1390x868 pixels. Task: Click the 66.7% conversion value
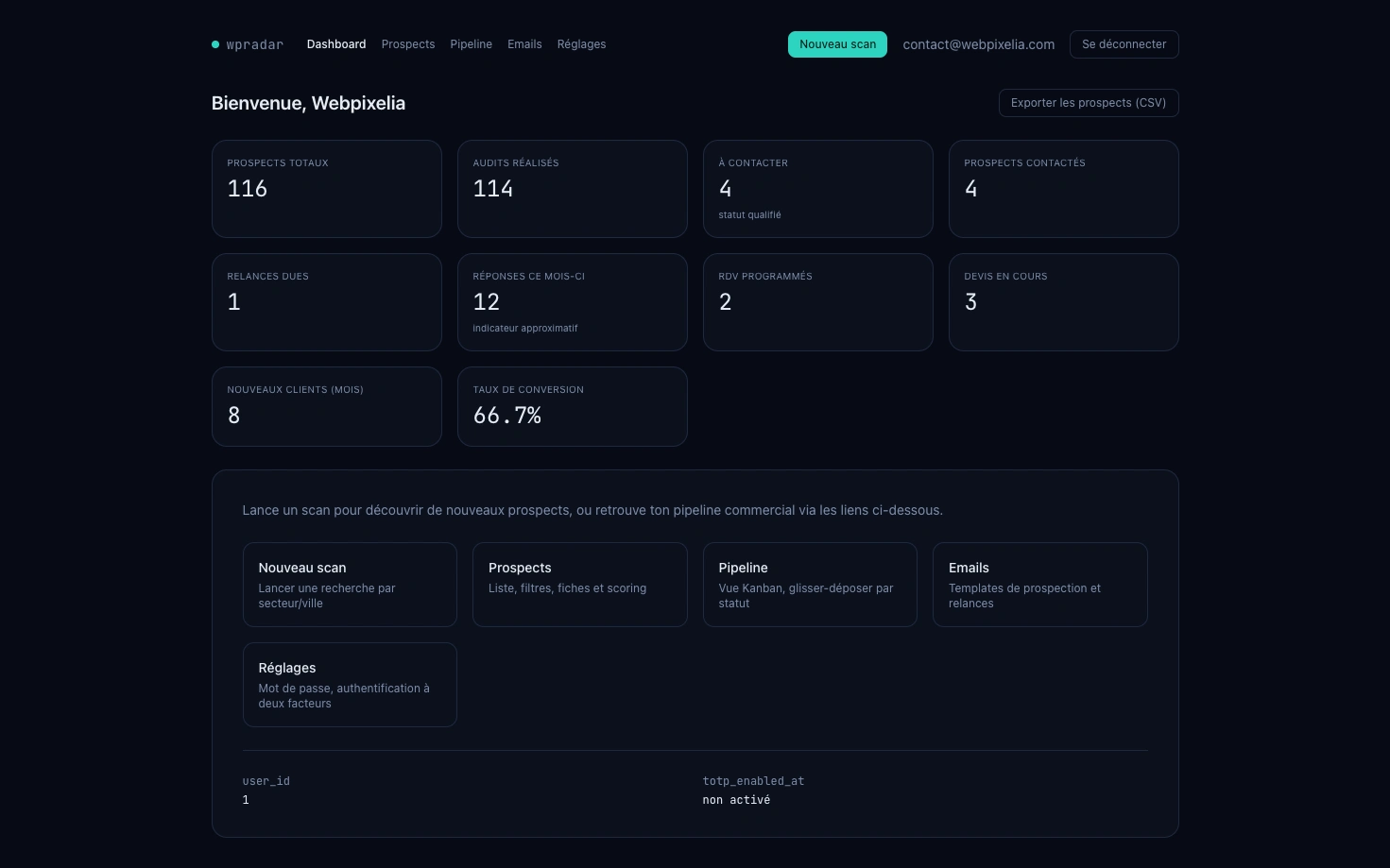(x=507, y=416)
